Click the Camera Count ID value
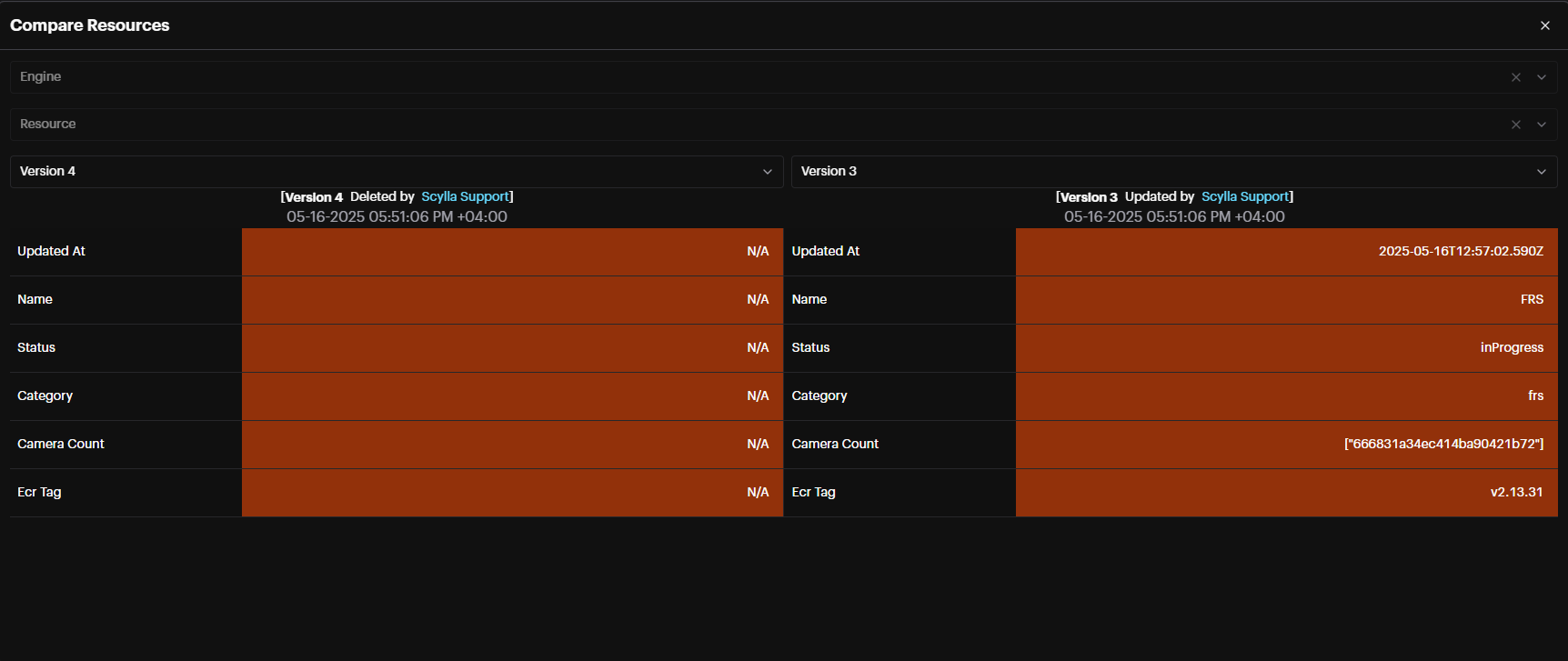Screen dimensions: 1568x661 (x=1443, y=445)
